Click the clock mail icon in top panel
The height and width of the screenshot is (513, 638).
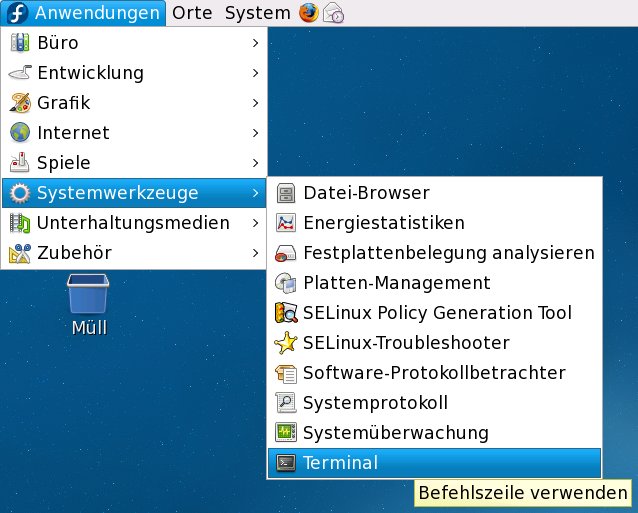[x=334, y=13]
